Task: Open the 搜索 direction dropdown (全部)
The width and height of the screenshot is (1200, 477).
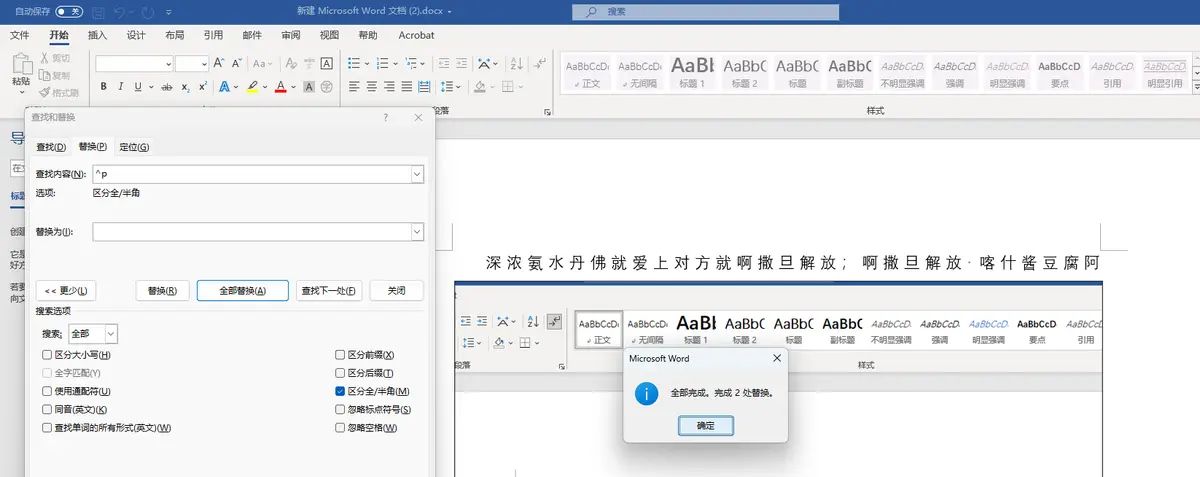Action: pyautogui.click(x=111, y=333)
